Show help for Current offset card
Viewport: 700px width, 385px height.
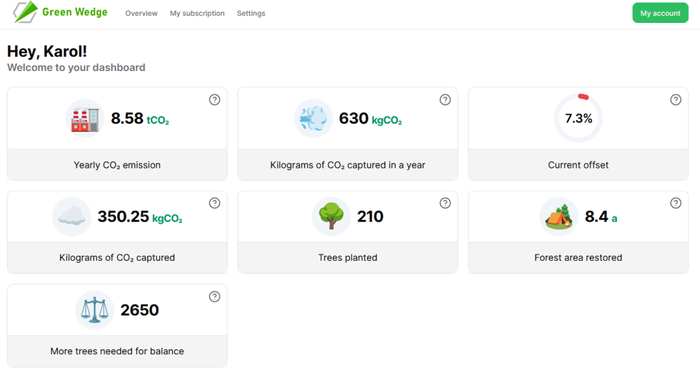click(675, 100)
